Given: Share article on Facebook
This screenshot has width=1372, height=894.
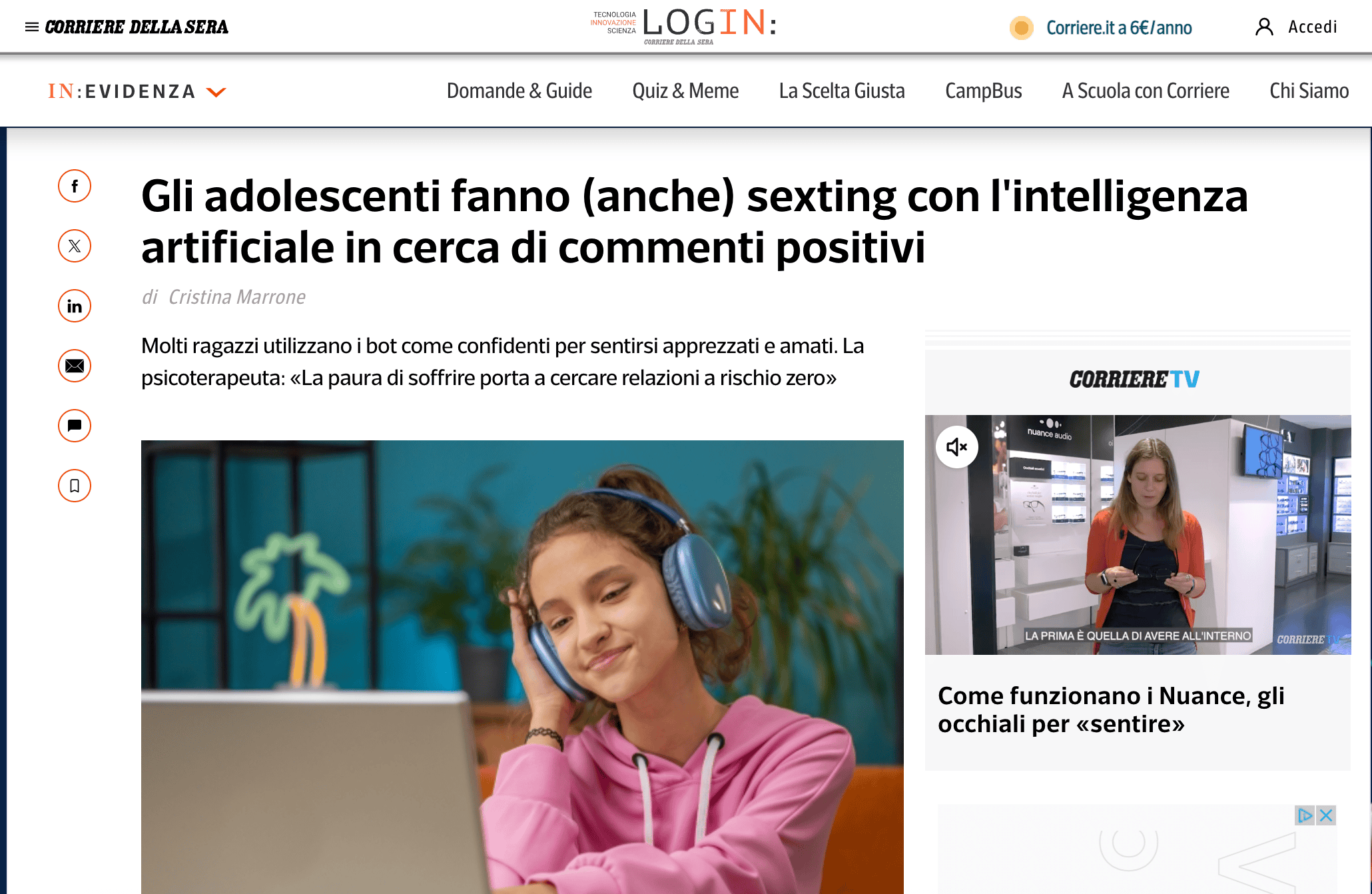Looking at the screenshot, I should click(75, 186).
